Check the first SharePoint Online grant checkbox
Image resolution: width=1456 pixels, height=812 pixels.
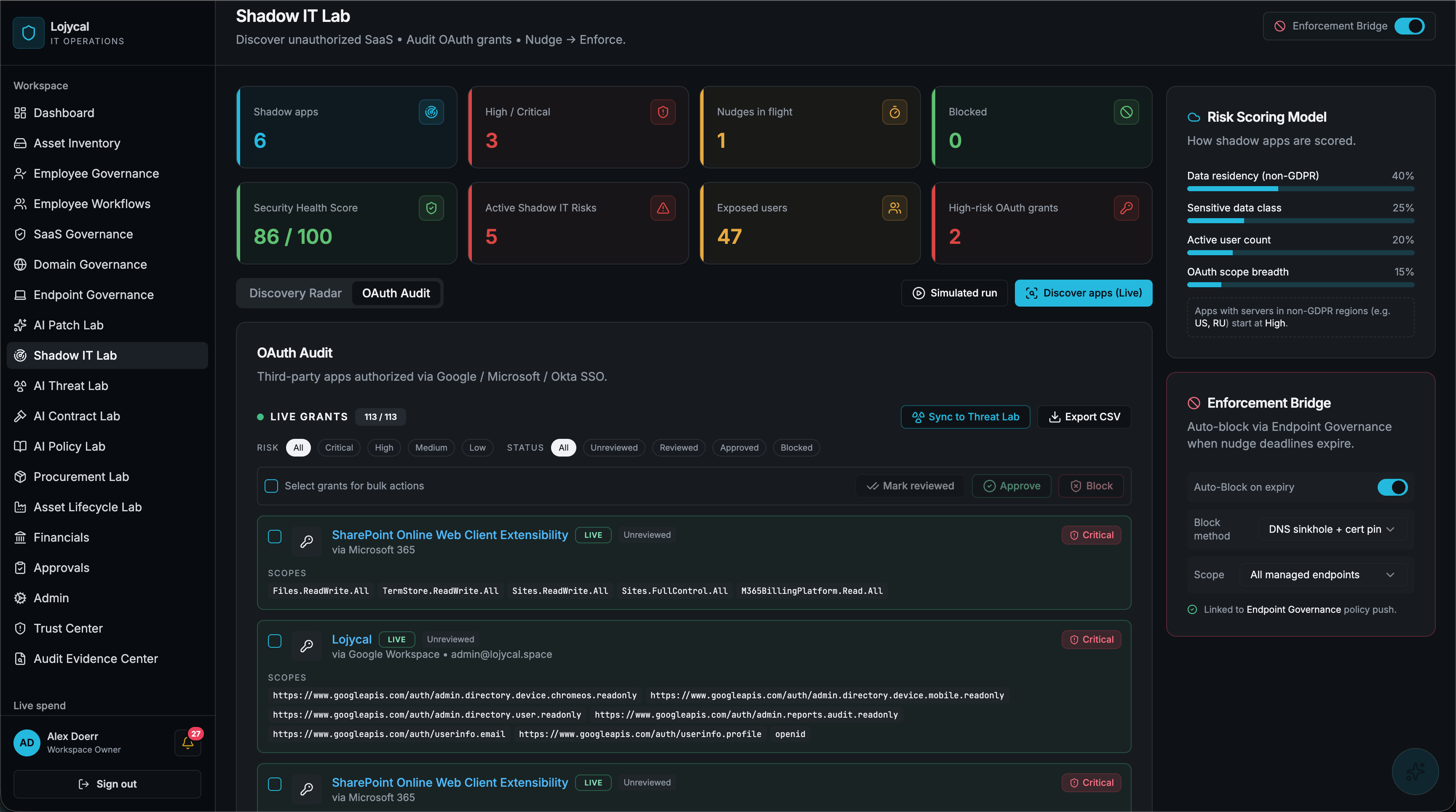[x=275, y=536]
